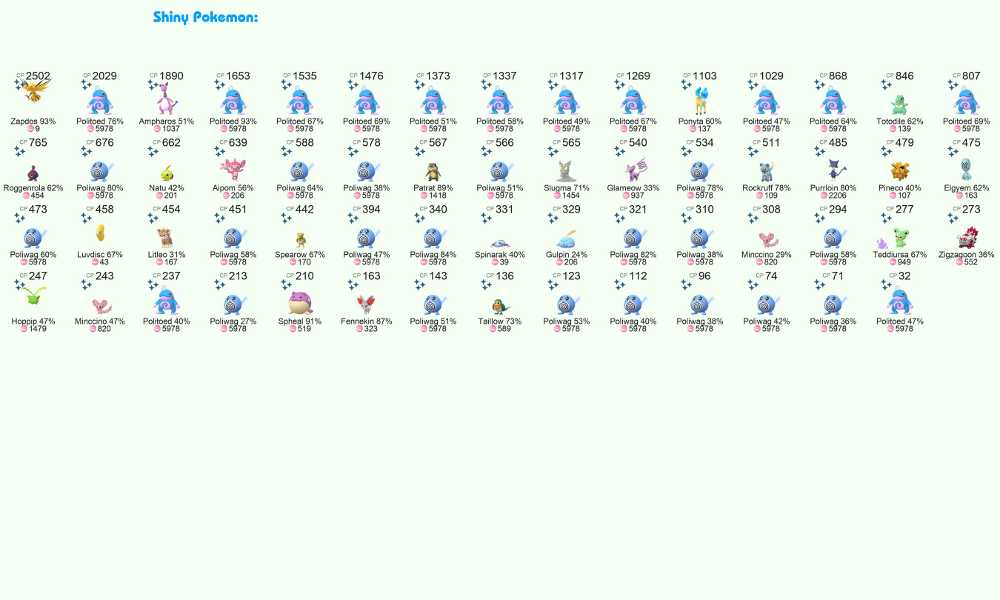Select the Totodile sprite
This screenshot has height=600, width=1000.
tap(900, 105)
